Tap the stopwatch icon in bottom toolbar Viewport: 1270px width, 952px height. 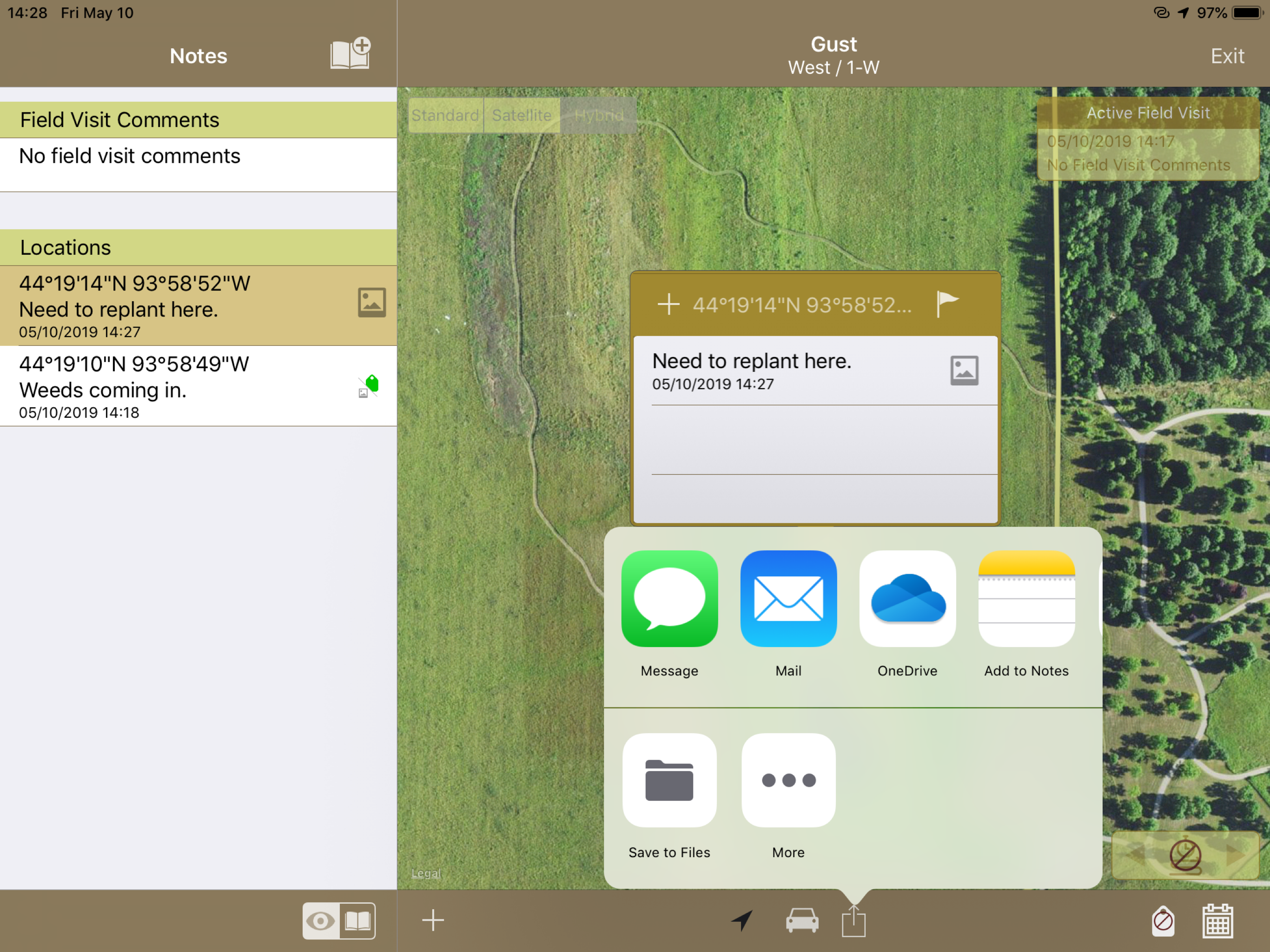[x=1163, y=920]
